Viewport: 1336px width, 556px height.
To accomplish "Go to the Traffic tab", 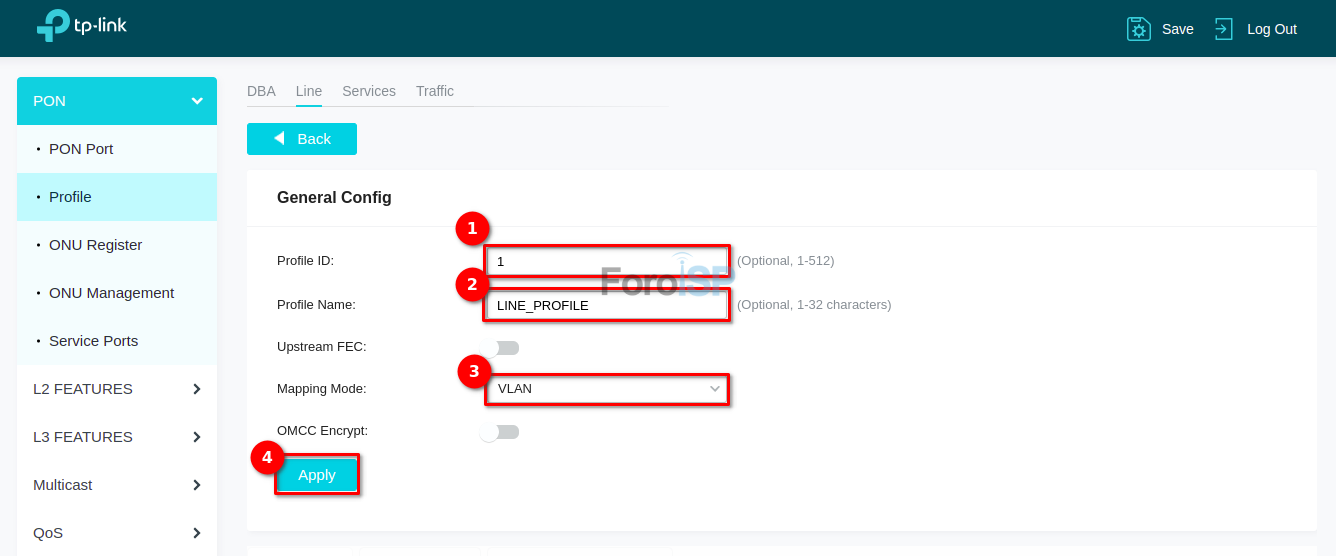I will 435,91.
